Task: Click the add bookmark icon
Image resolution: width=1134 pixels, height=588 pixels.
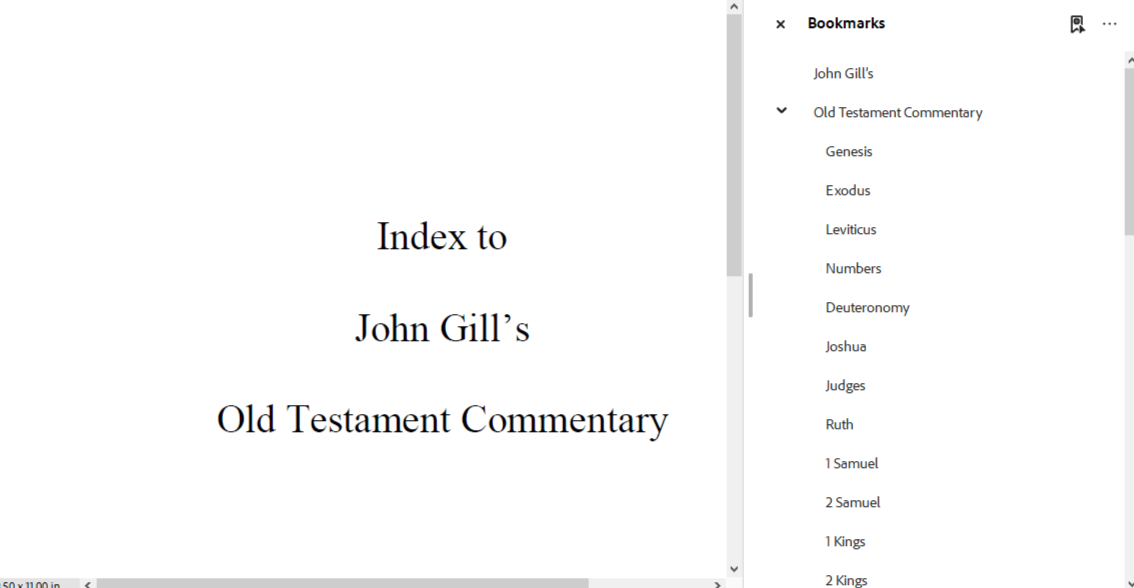Action: 1077,24
